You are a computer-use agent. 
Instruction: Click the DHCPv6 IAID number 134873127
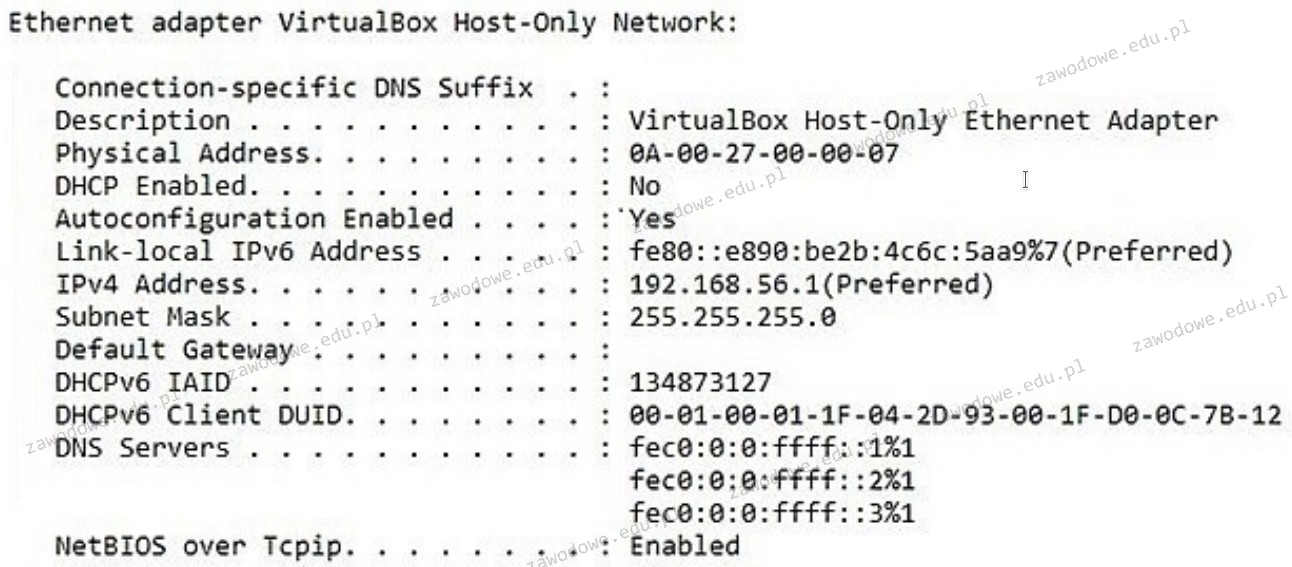pyautogui.click(x=700, y=382)
